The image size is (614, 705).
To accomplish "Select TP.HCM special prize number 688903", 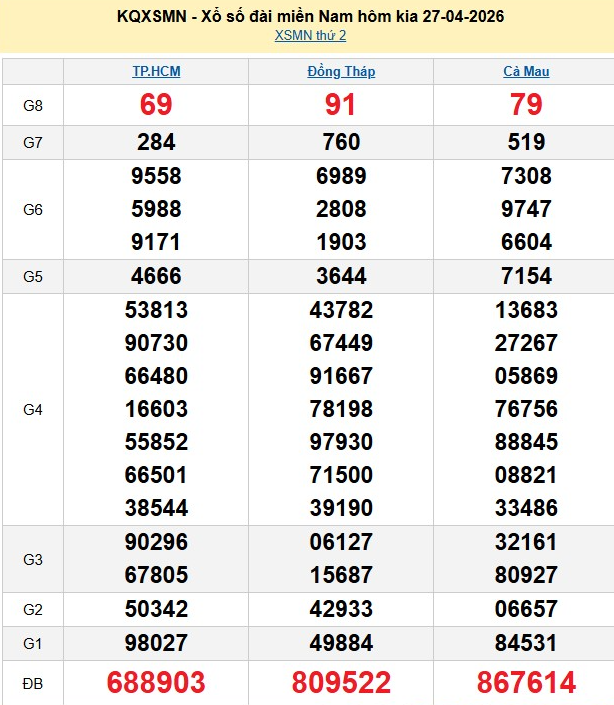I will click(x=156, y=683).
